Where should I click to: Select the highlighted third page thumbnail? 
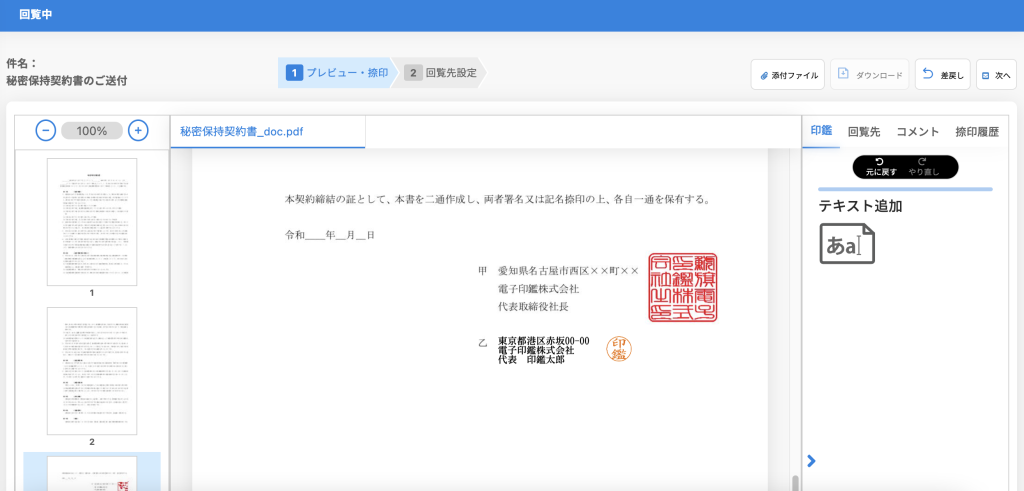click(92, 473)
